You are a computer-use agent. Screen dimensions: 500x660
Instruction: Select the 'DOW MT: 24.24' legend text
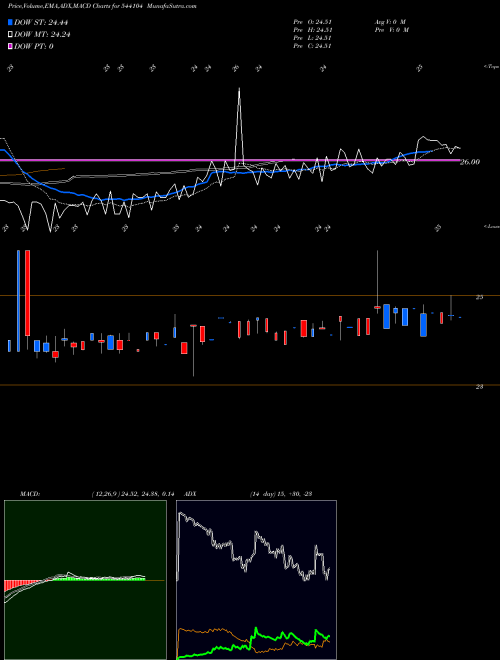tap(42, 35)
